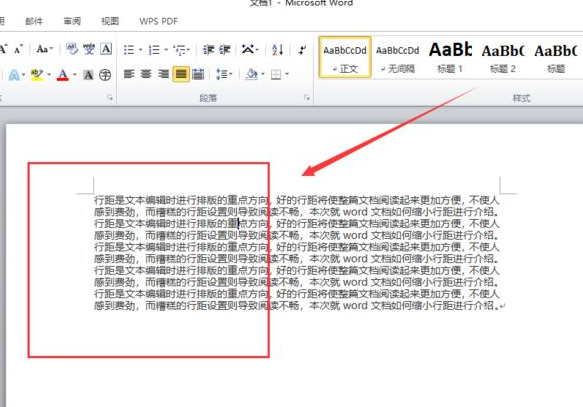
Task: Apply red font color
Action: point(62,75)
